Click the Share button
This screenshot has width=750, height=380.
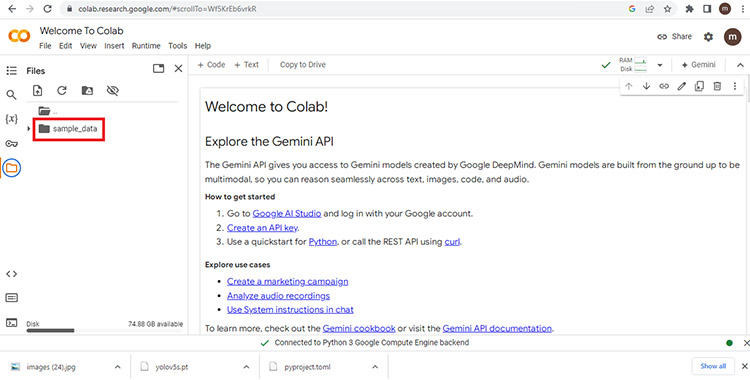674,36
